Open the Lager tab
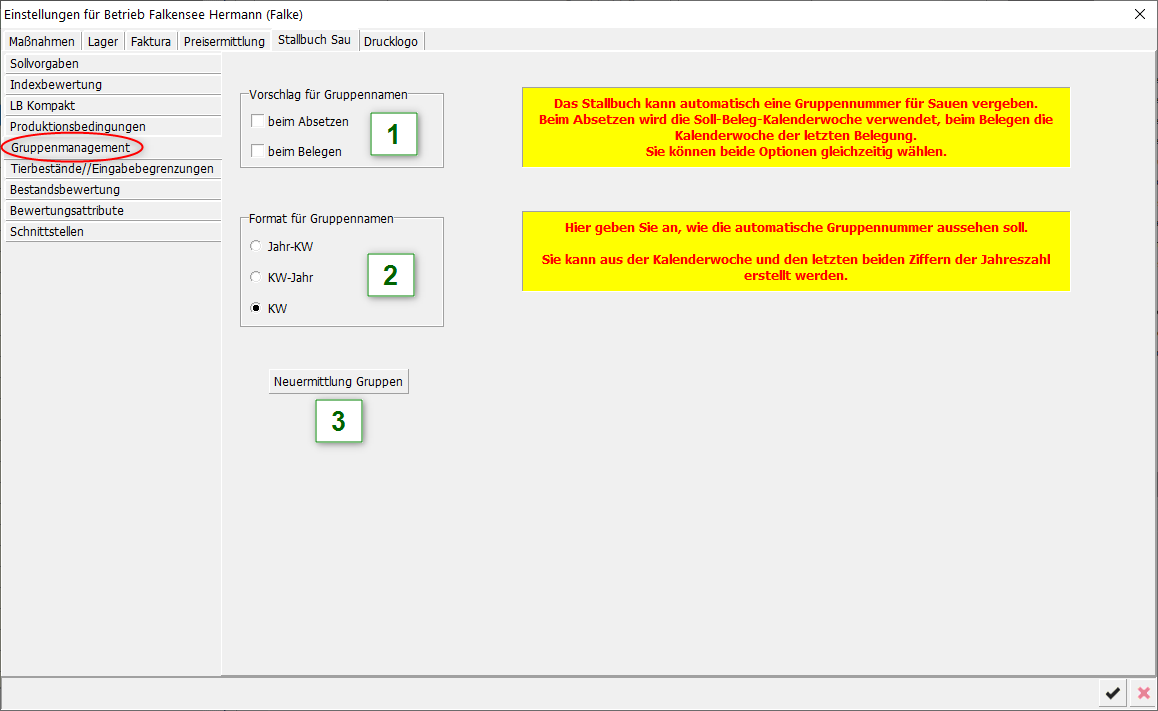Screen dimensions: 1158x711 [103, 41]
